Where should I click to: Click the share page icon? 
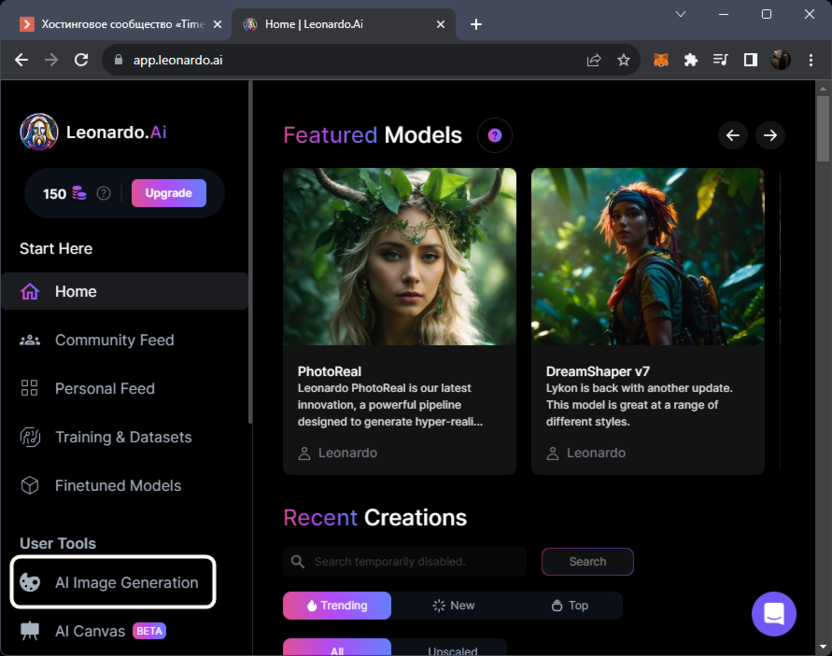pos(594,60)
